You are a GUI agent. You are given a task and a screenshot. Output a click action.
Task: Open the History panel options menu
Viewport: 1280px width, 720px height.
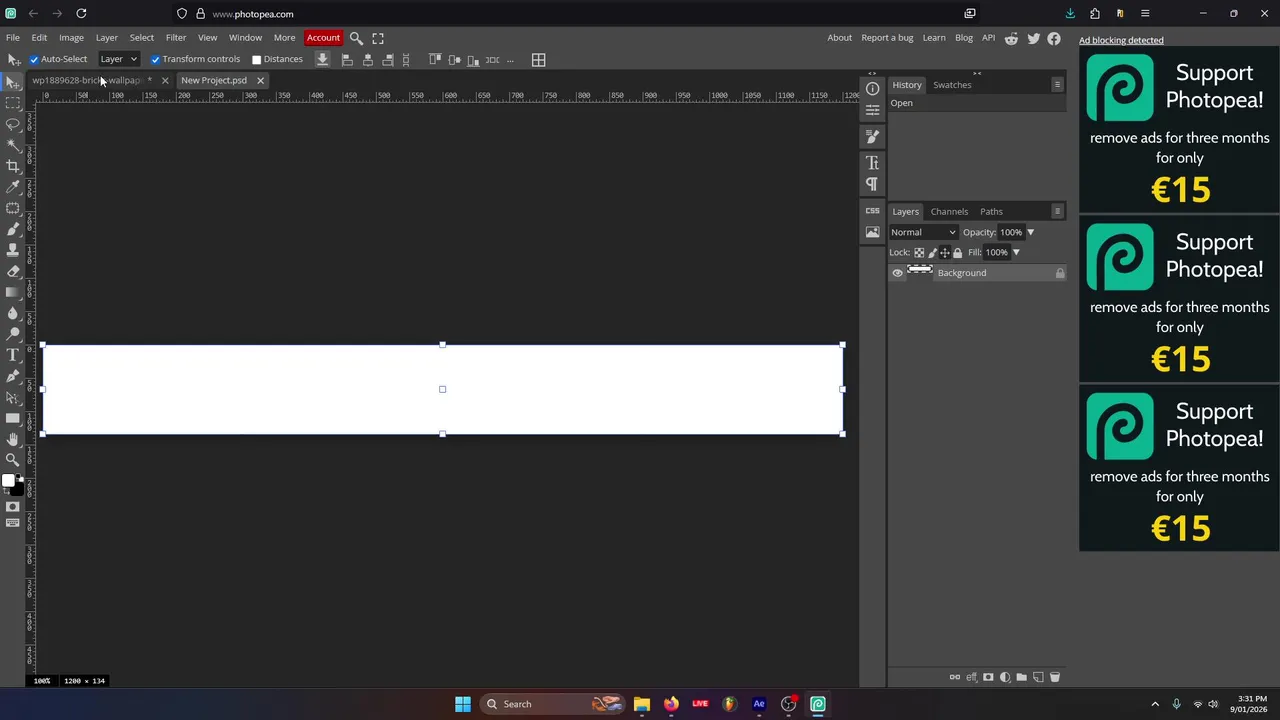pos(1057,85)
